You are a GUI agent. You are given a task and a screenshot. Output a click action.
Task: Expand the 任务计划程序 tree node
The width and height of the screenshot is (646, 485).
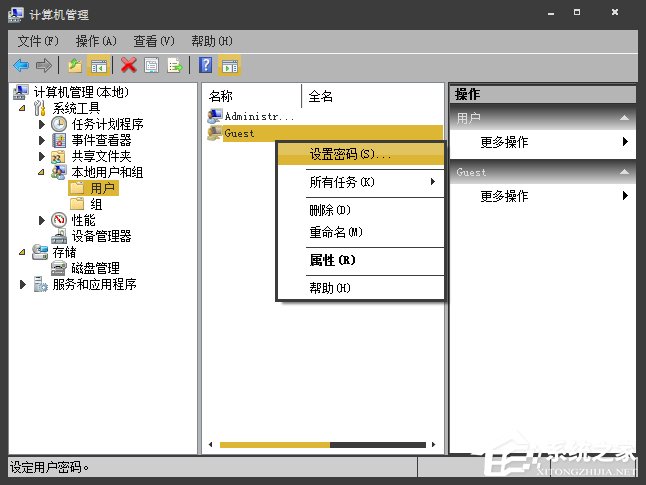coord(41,125)
